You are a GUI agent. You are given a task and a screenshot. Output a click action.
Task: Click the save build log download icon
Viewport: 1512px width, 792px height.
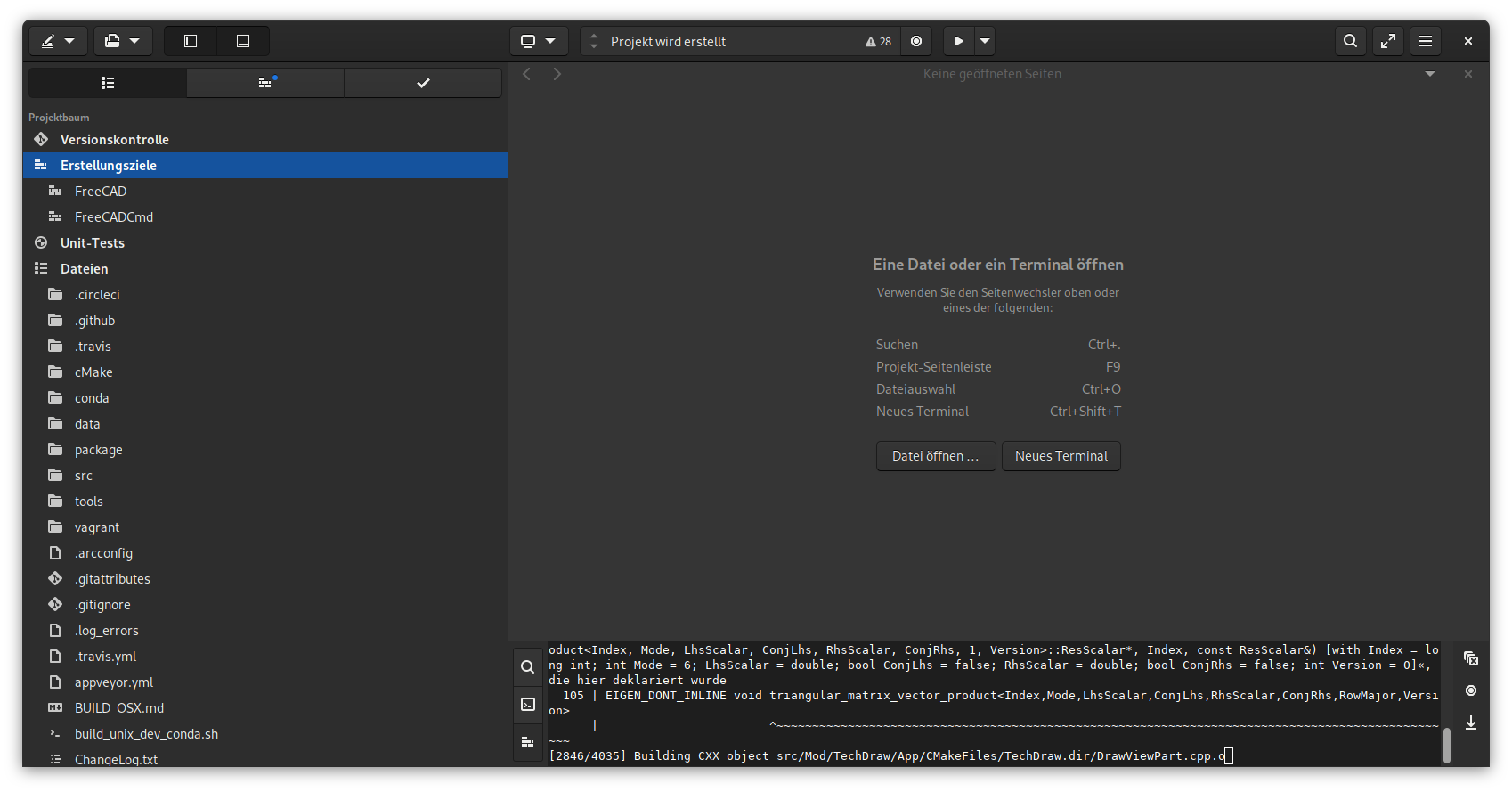1471,723
